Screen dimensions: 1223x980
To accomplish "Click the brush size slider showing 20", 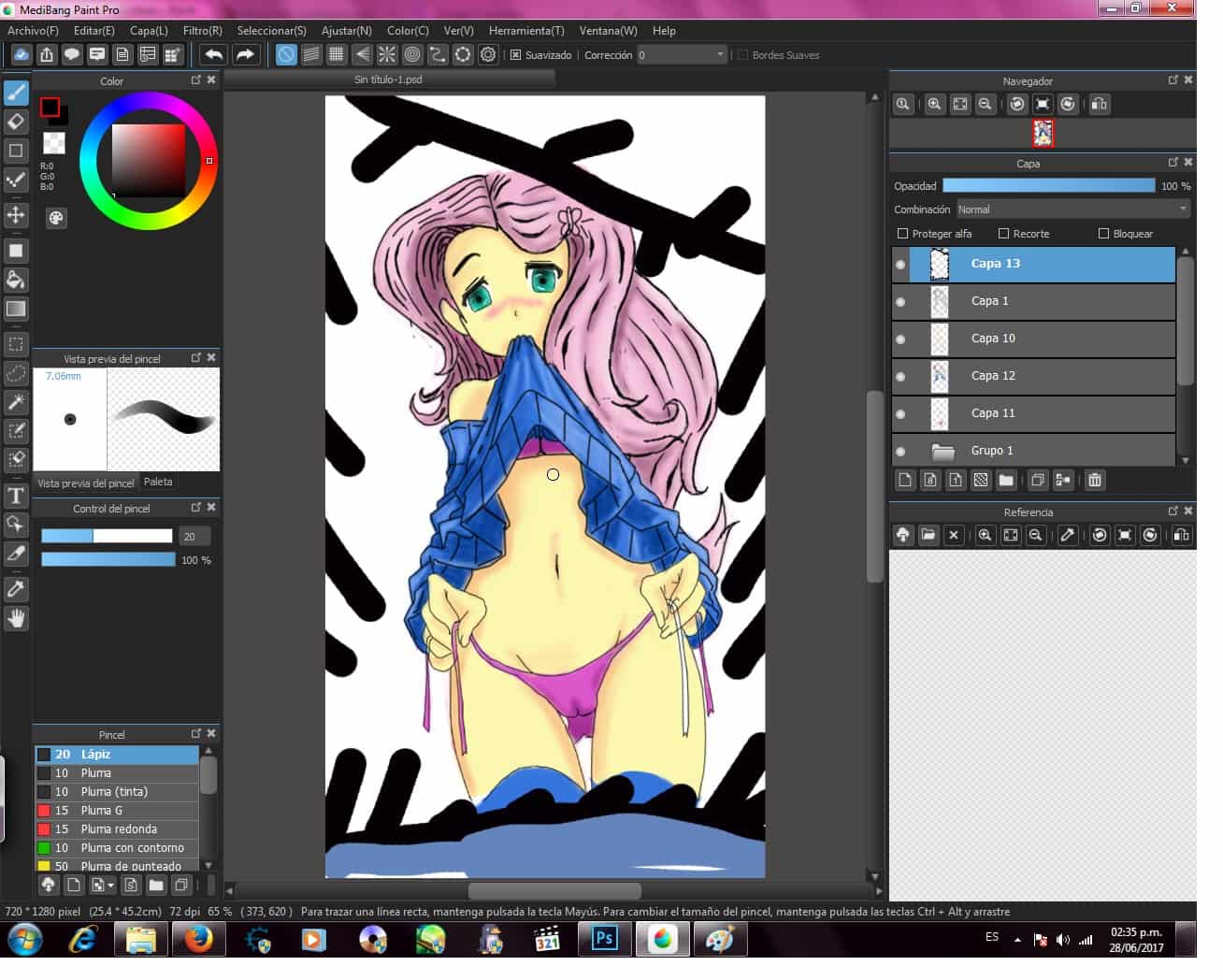I will 107,536.
